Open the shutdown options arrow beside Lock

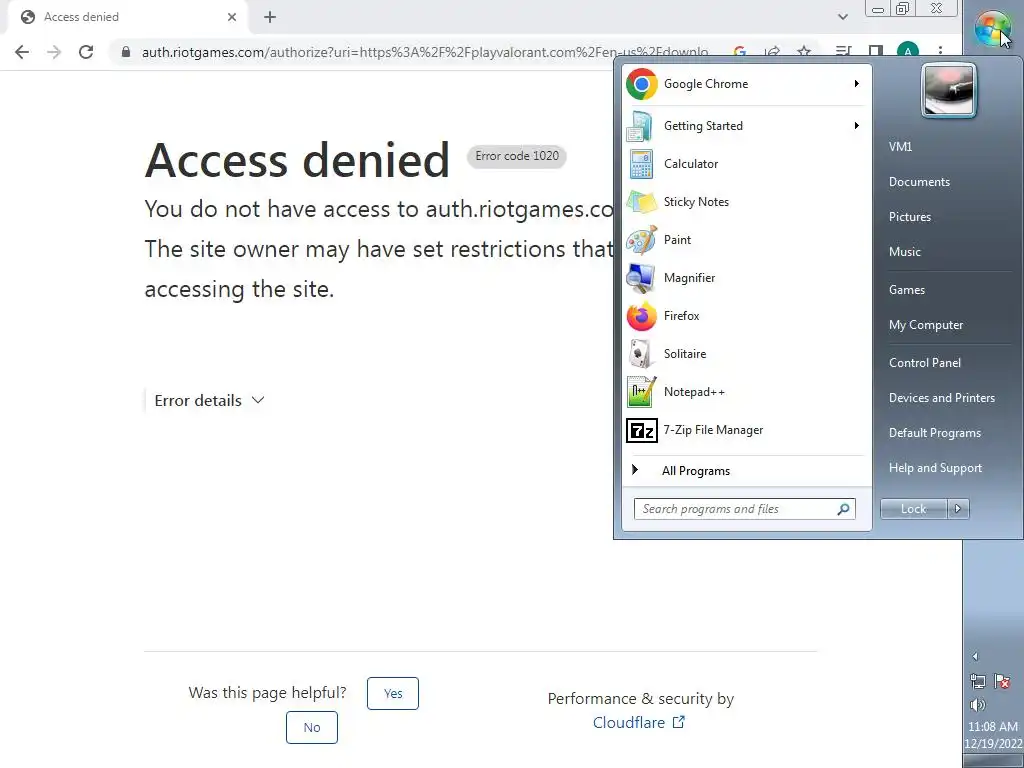tap(958, 509)
